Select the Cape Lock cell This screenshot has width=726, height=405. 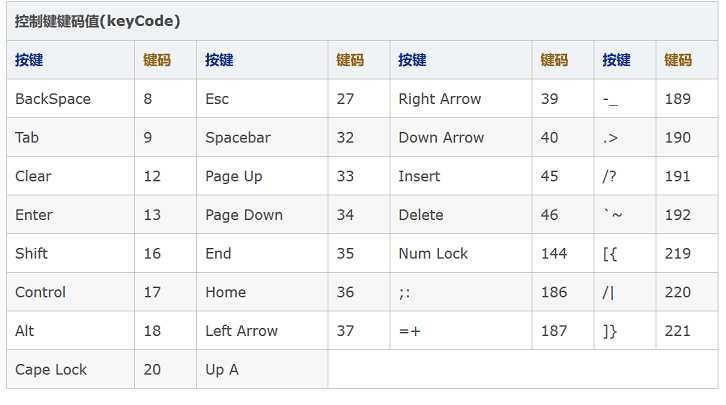[51, 370]
